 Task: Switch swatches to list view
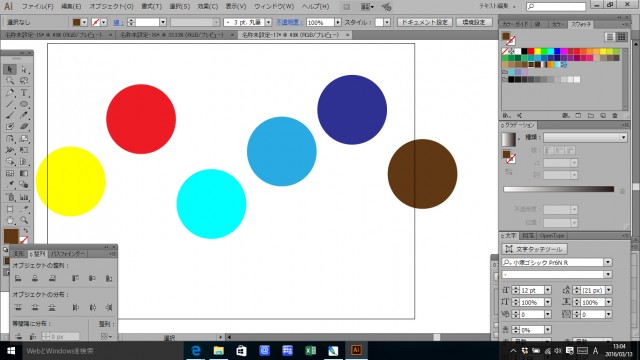610,37
